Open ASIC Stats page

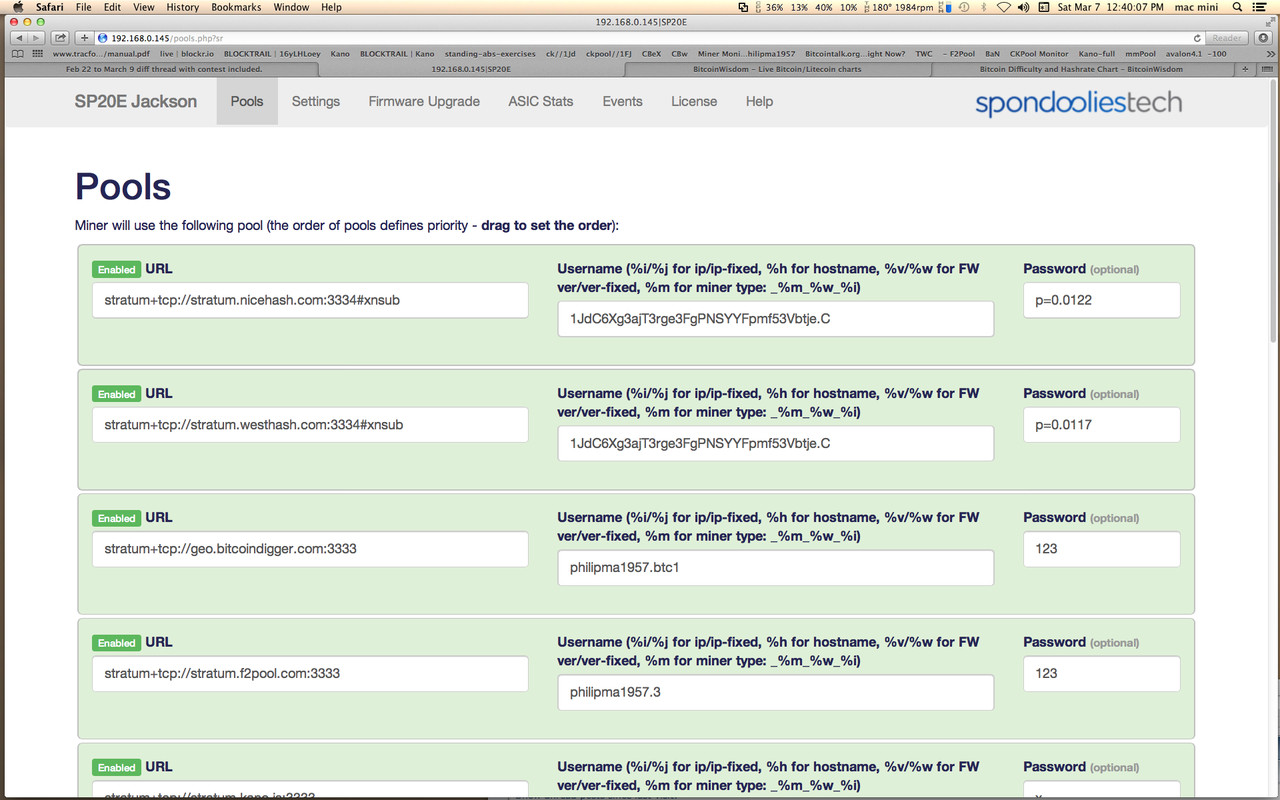541,101
